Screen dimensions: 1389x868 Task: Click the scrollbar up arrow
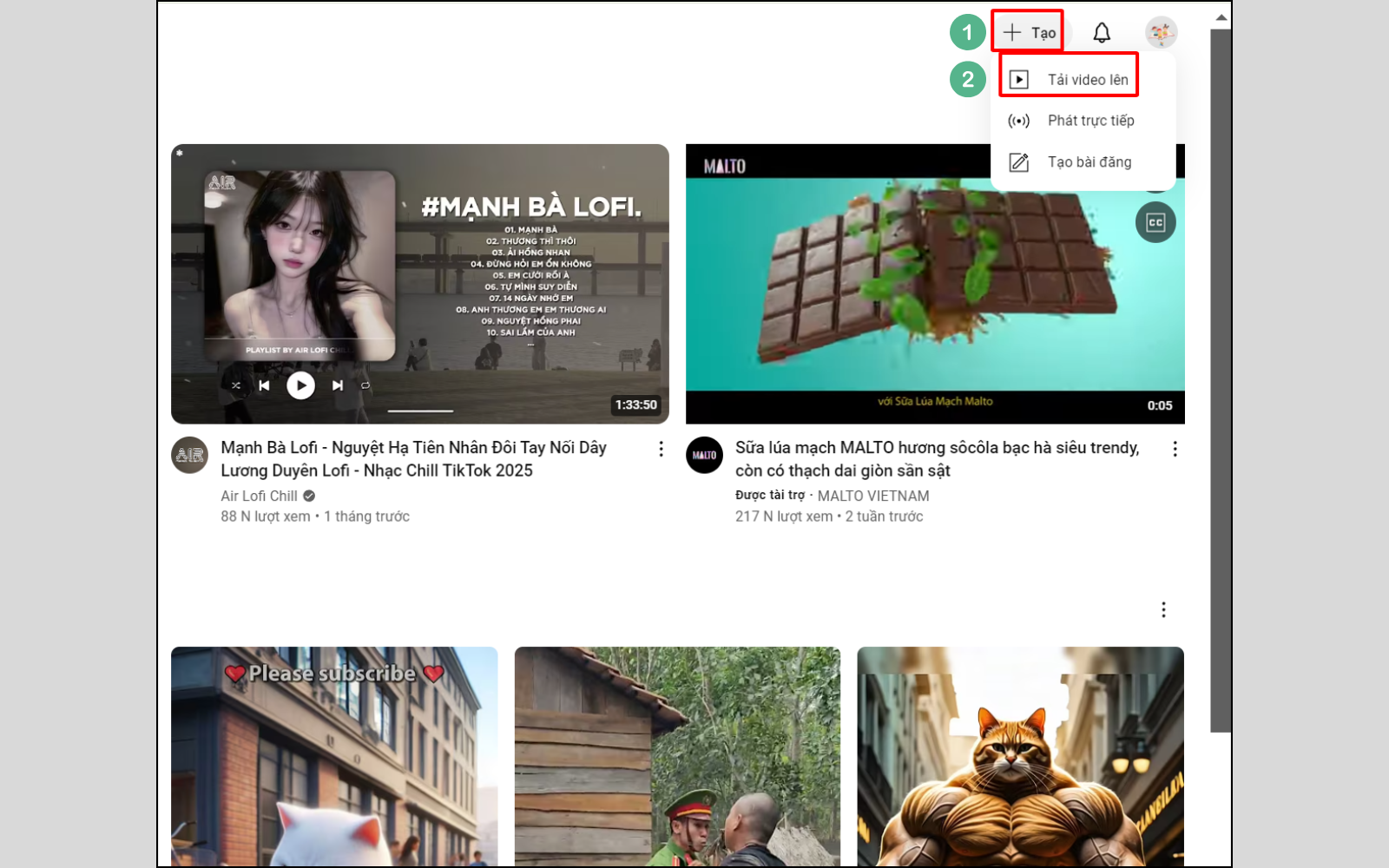tap(1221, 16)
